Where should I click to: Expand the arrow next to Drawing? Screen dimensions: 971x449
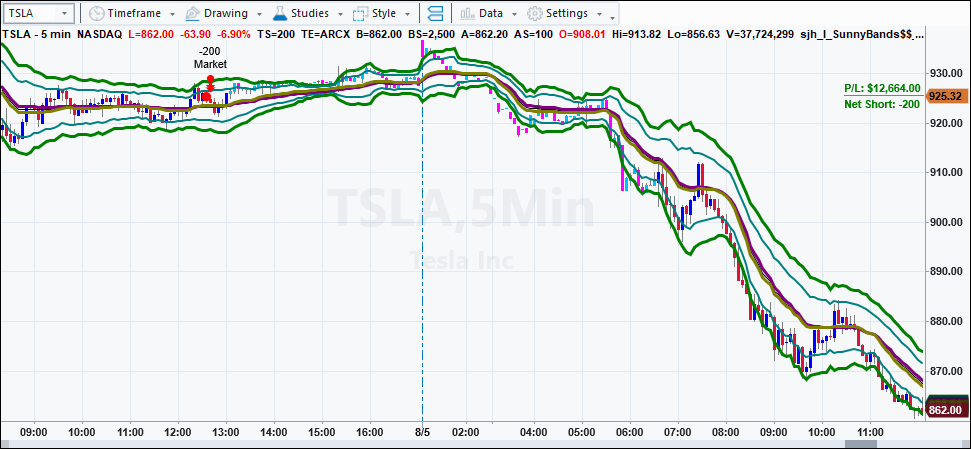[259, 14]
